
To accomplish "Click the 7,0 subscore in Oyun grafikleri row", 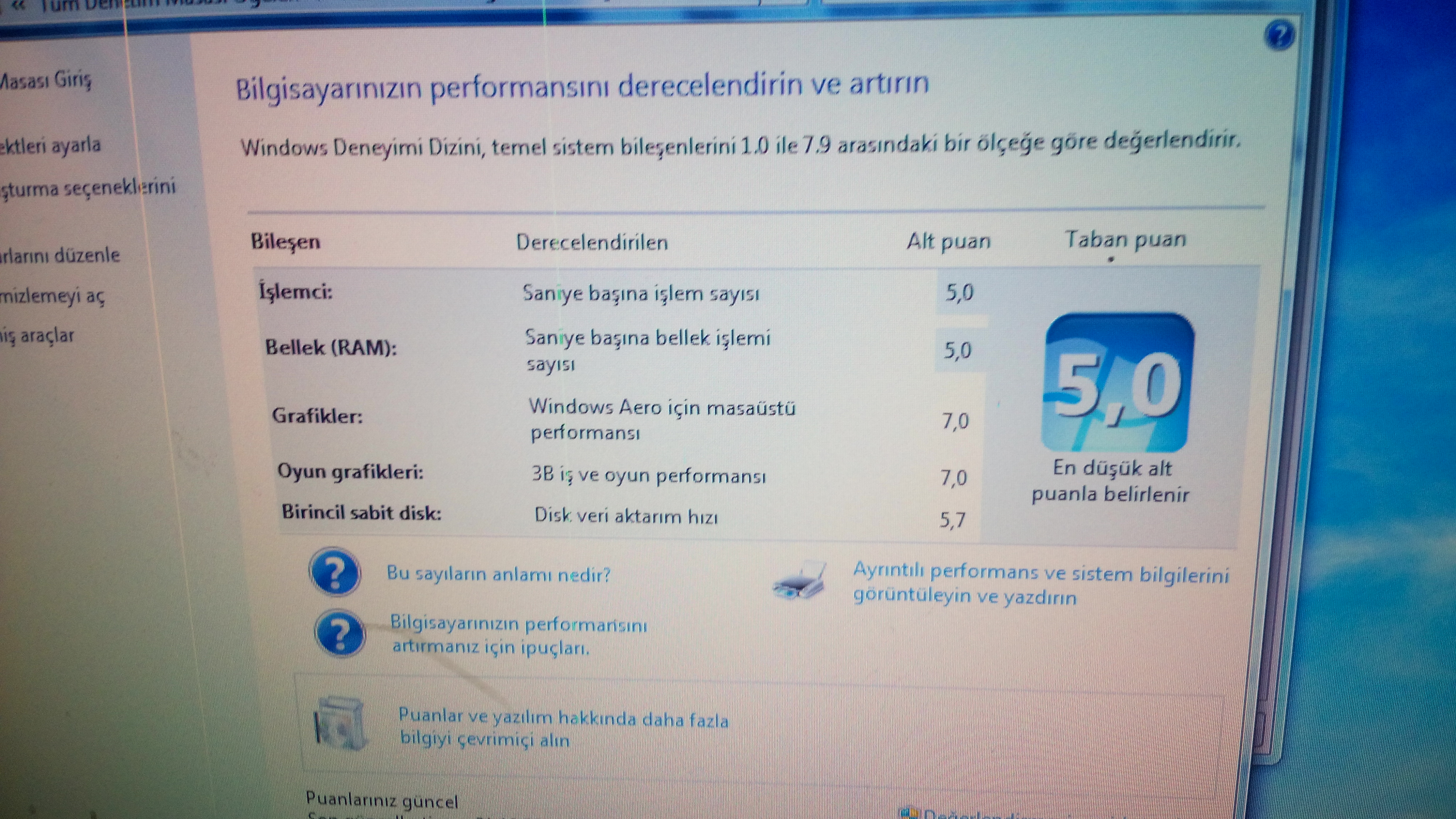I will (x=953, y=478).
